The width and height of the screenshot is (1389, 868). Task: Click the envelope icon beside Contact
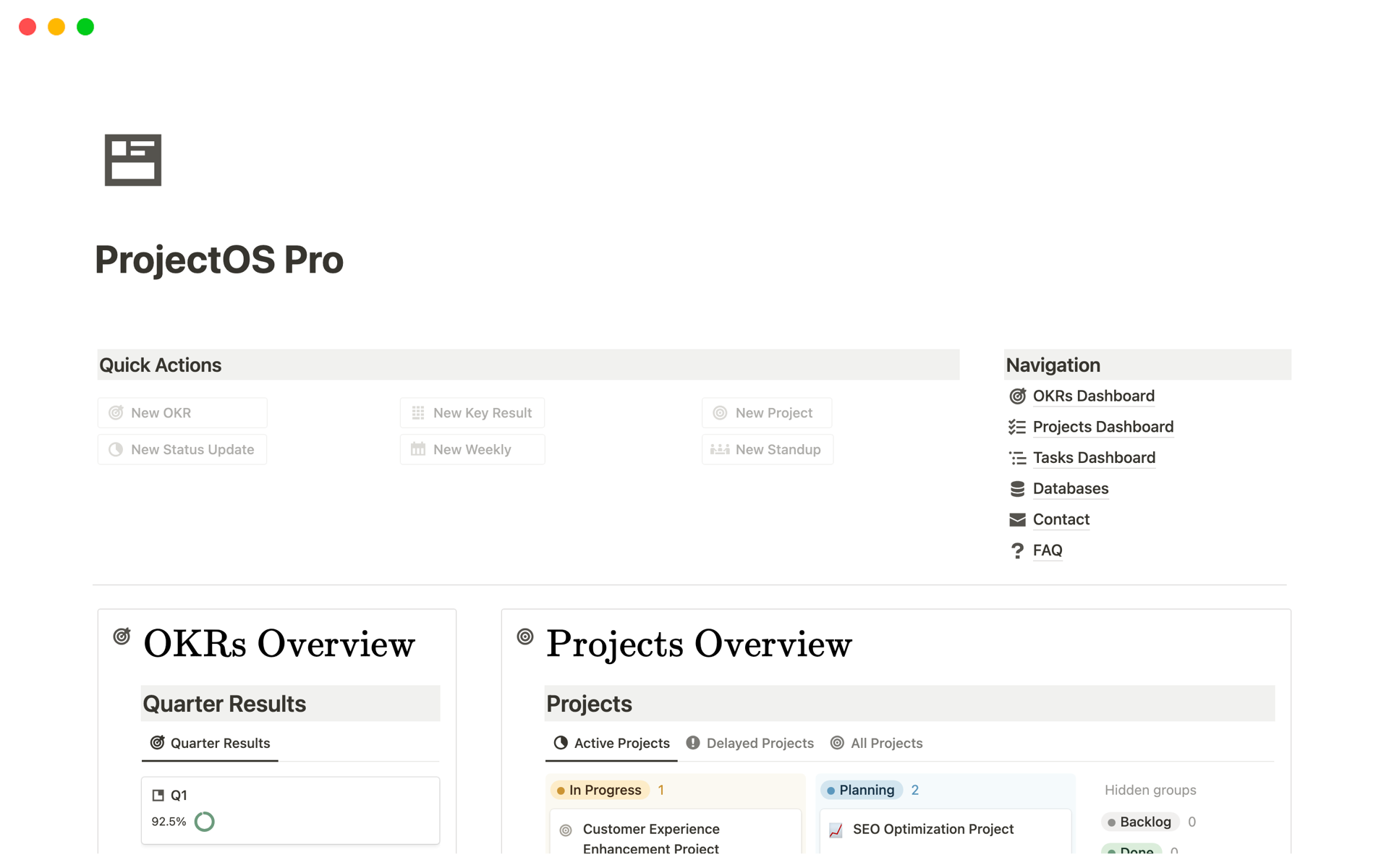point(1017,519)
